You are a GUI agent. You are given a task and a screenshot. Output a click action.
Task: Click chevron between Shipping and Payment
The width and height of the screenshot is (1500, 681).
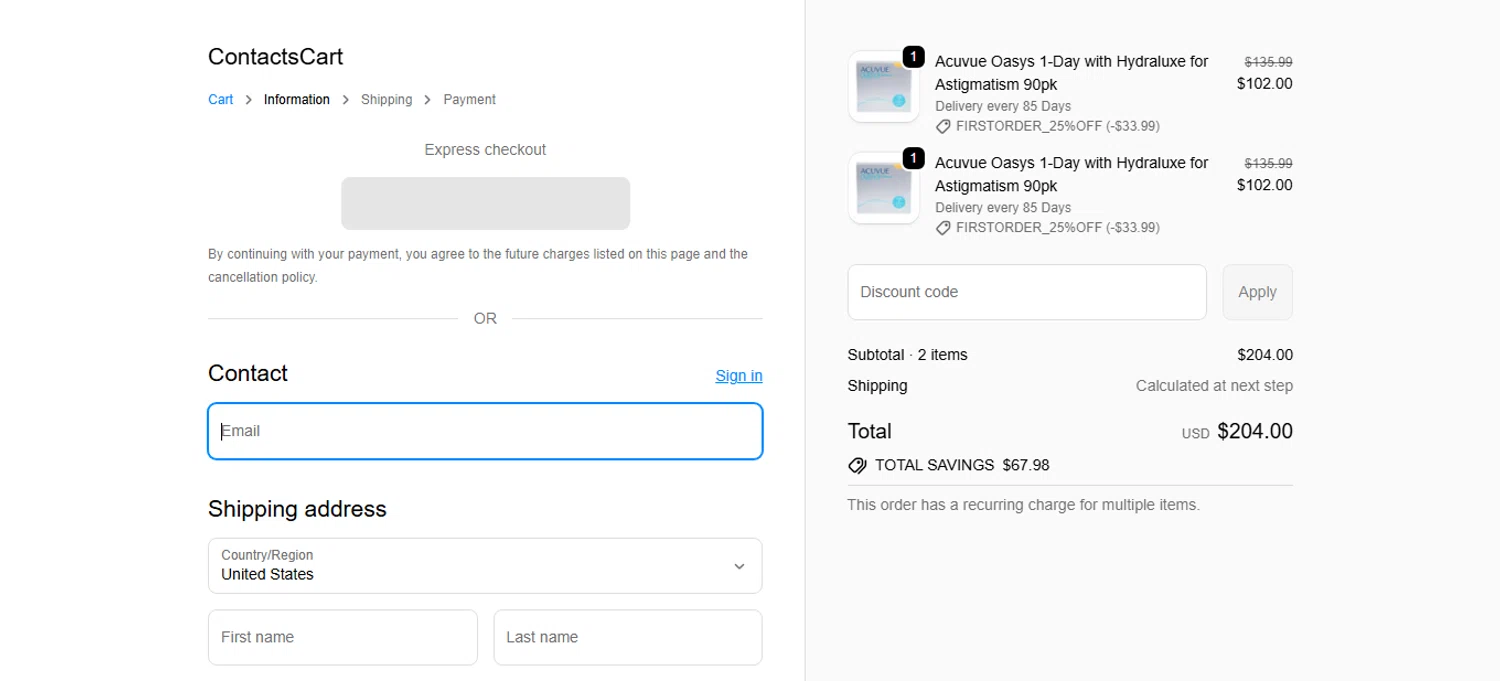(x=428, y=100)
